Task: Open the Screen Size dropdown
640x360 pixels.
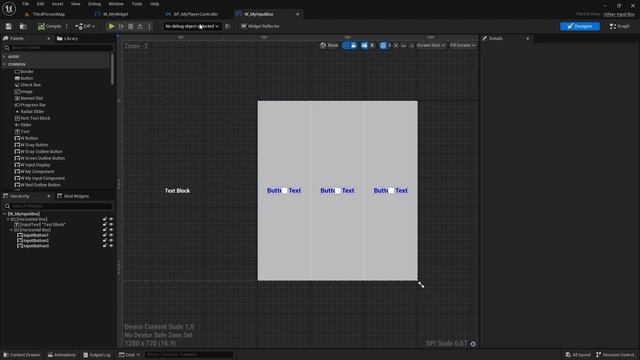Action: point(430,45)
